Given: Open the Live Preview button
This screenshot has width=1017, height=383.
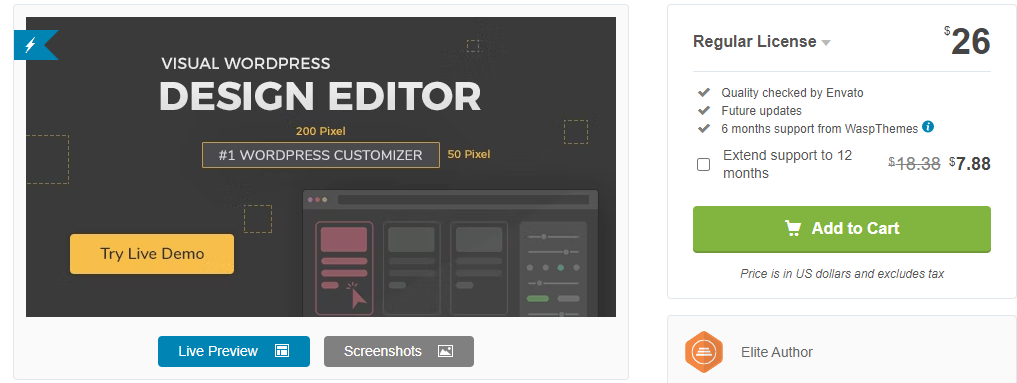Looking at the screenshot, I should click(233, 351).
